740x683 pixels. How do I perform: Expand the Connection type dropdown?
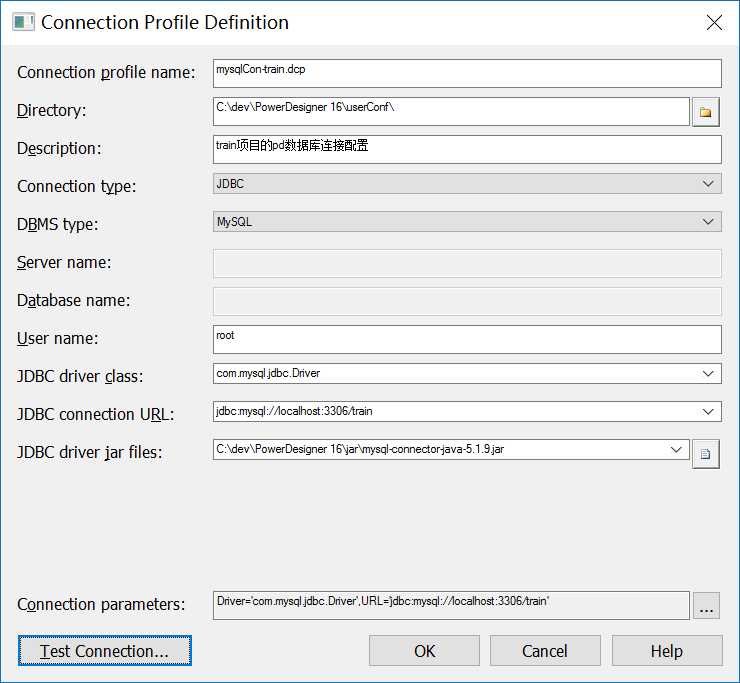click(707, 184)
